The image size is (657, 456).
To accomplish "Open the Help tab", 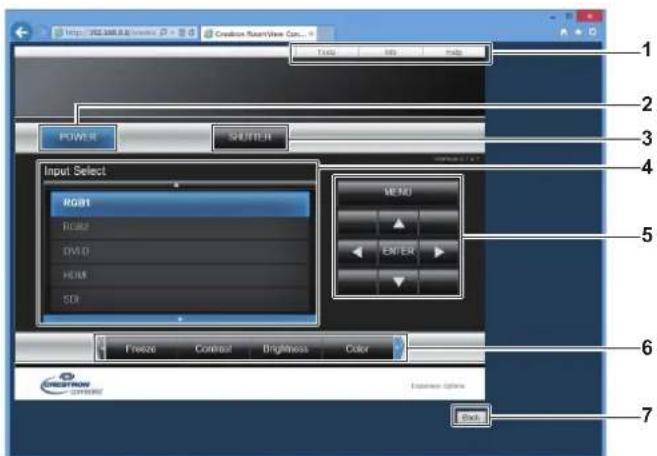I will click(x=454, y=52).
